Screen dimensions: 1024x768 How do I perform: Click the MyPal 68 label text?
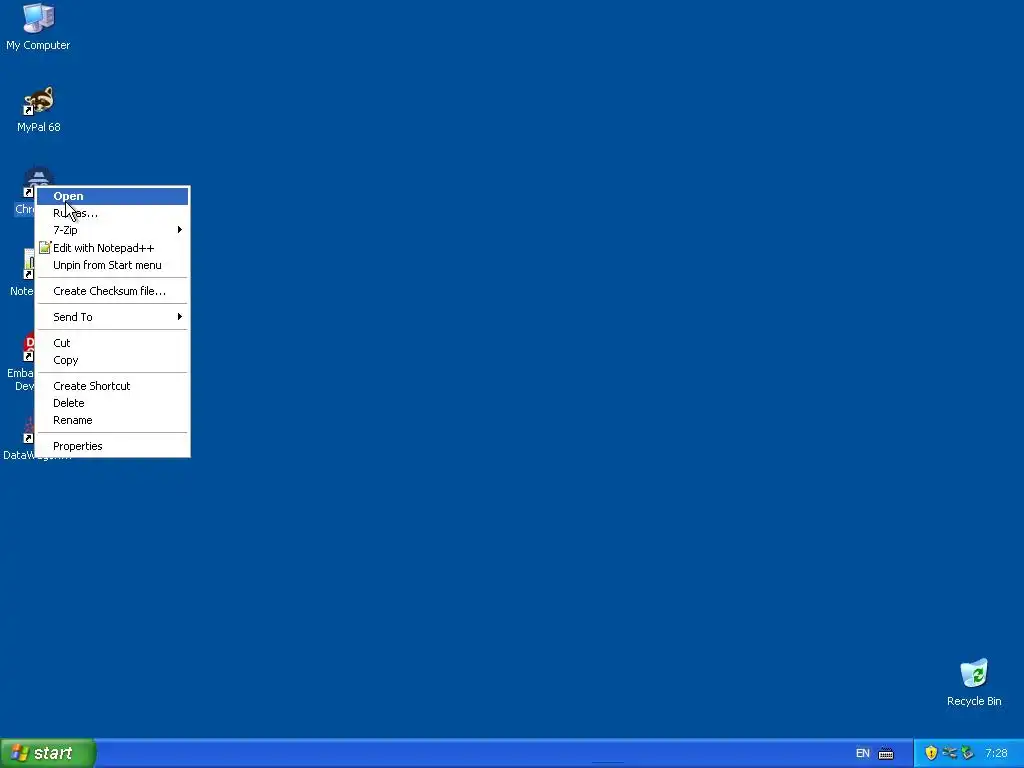coord(39,127)
